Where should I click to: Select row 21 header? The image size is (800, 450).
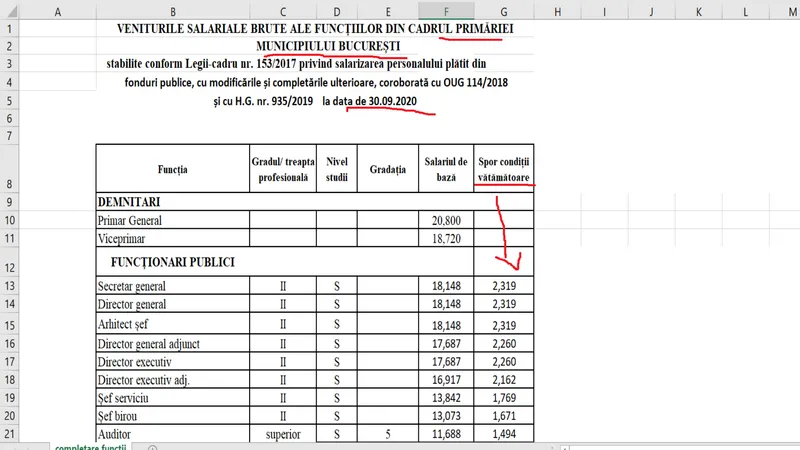(12, 433)
